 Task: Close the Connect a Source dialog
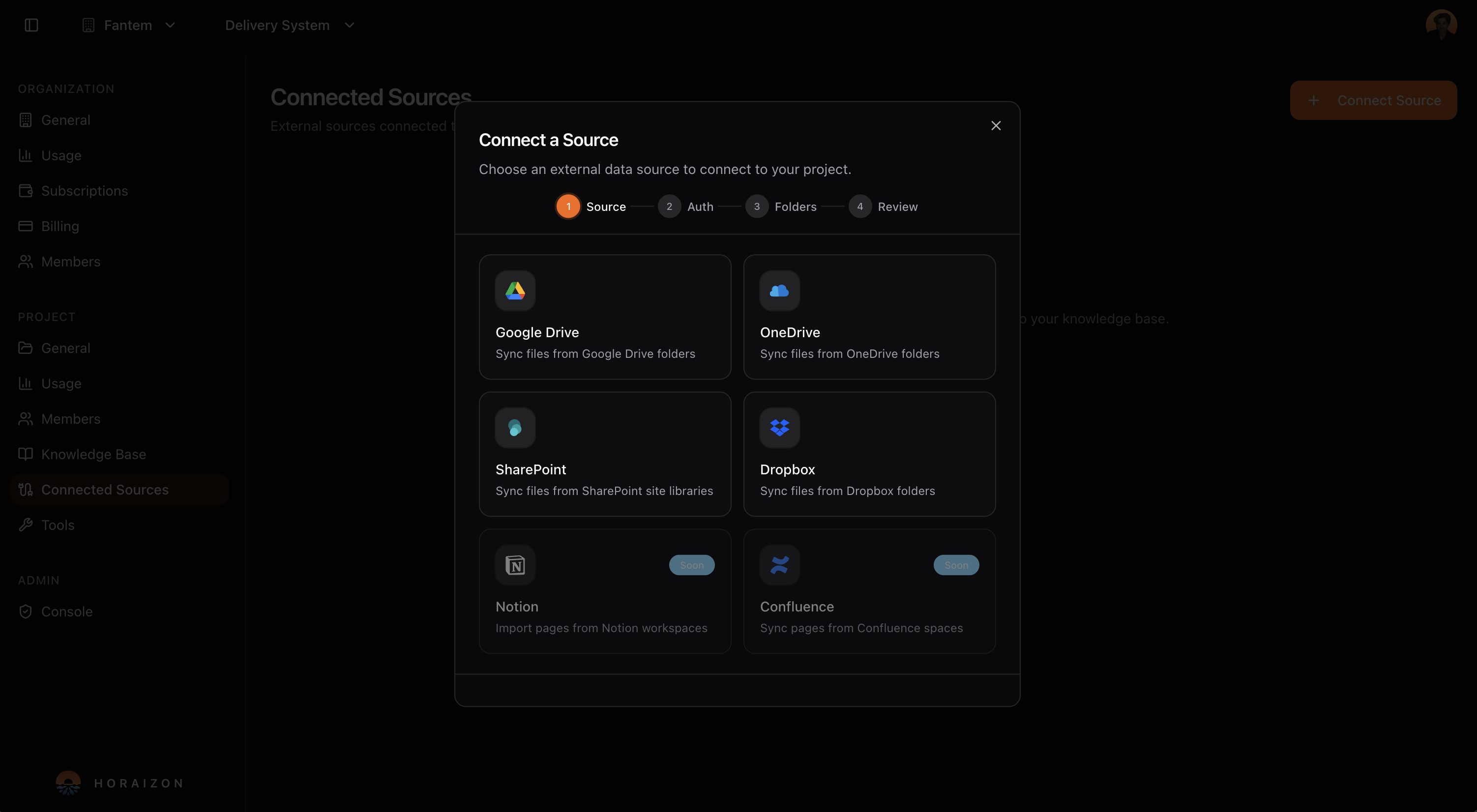(x=996, y=125)
